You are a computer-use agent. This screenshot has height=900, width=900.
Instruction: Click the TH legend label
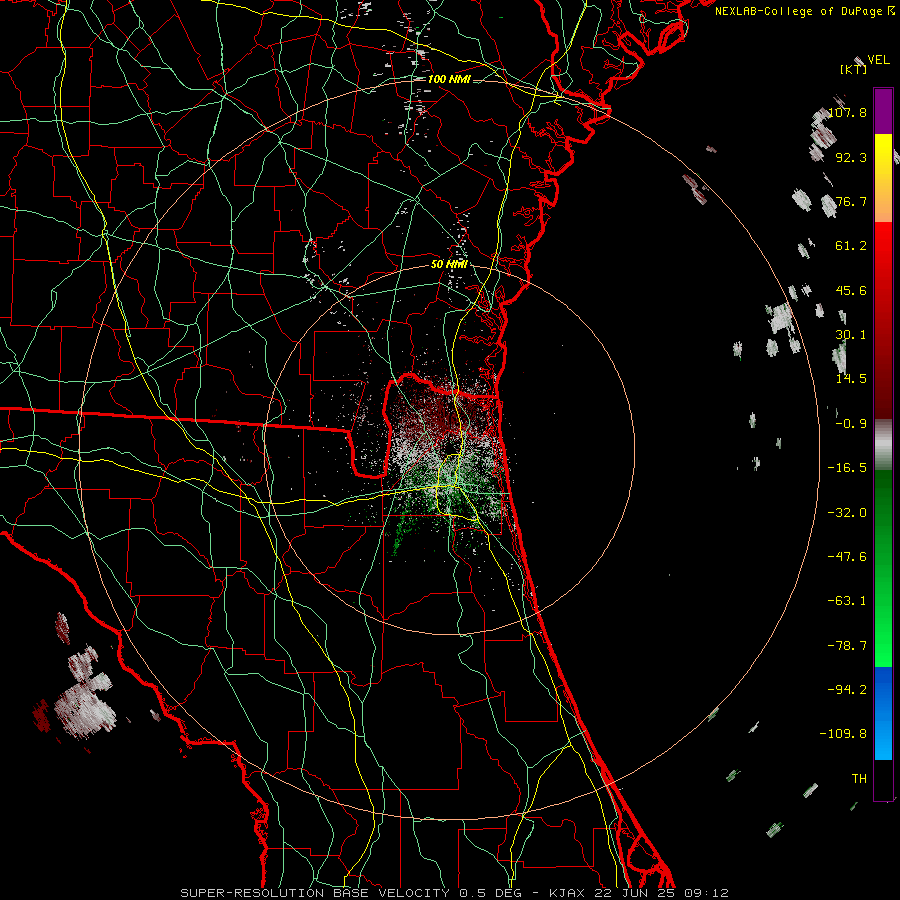pyautogui.click(x=859, y=779)
